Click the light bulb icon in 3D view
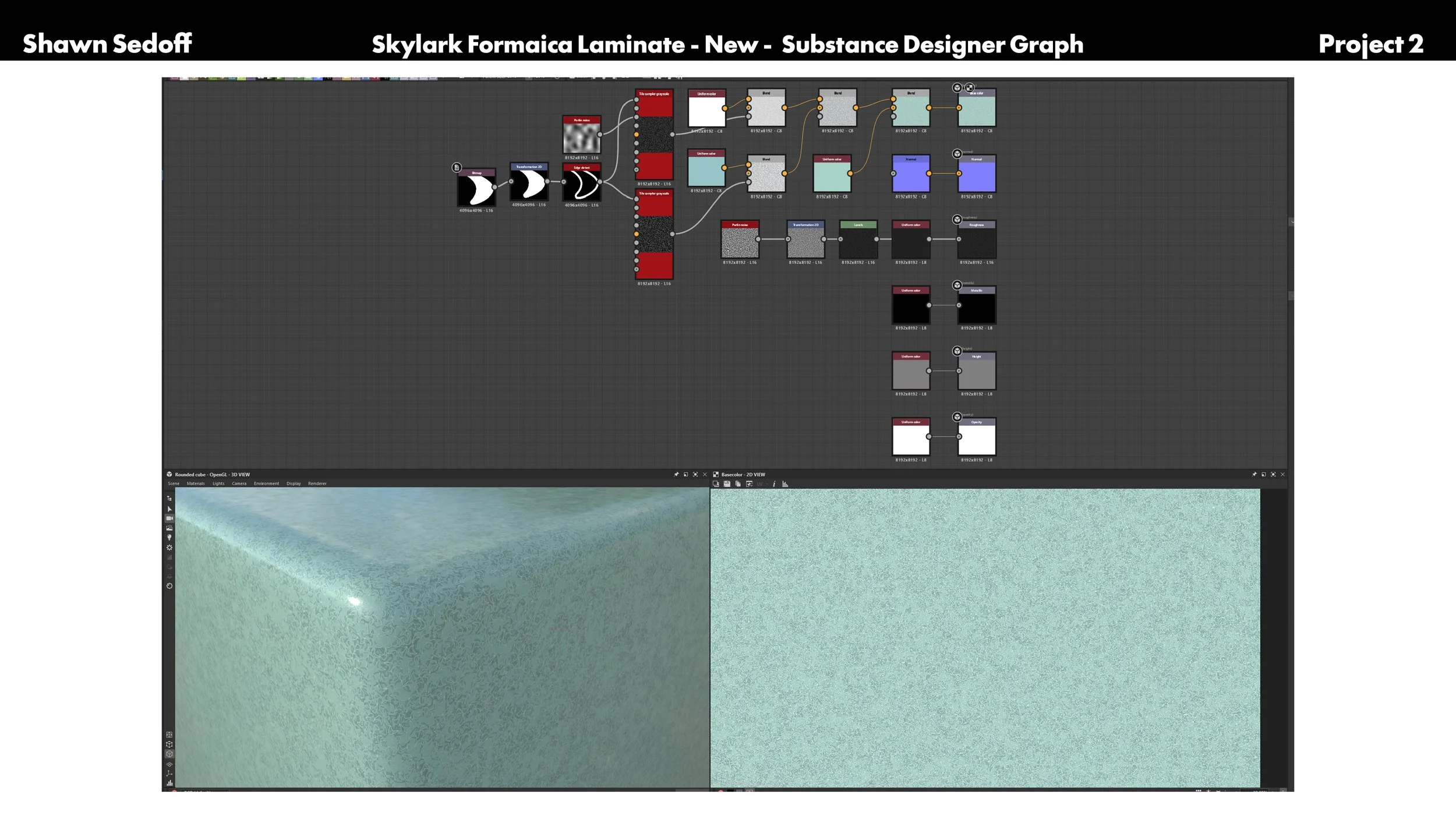Image resolution: width=1456 pixels, height=819 pixels. click(x=169, y=538)
